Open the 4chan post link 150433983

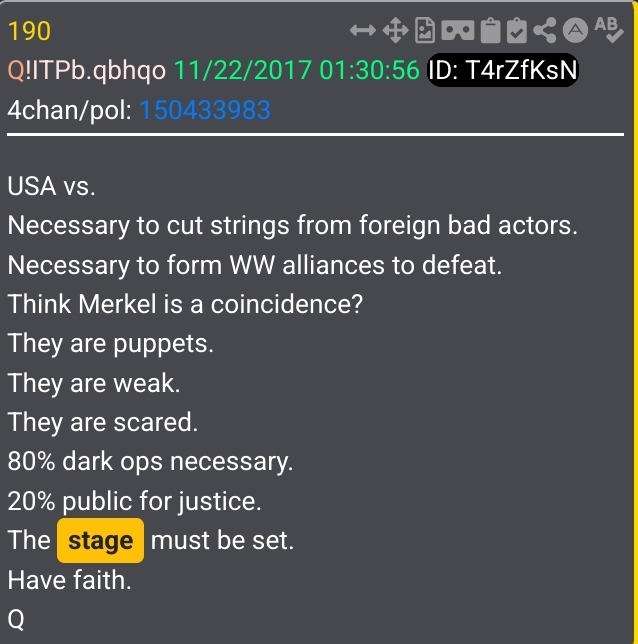205,110
